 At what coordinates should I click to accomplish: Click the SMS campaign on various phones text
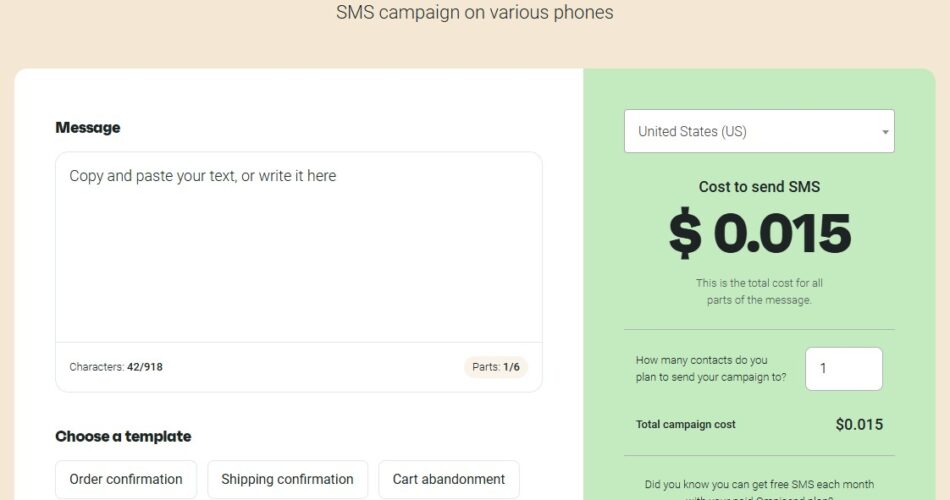(475, 13)
